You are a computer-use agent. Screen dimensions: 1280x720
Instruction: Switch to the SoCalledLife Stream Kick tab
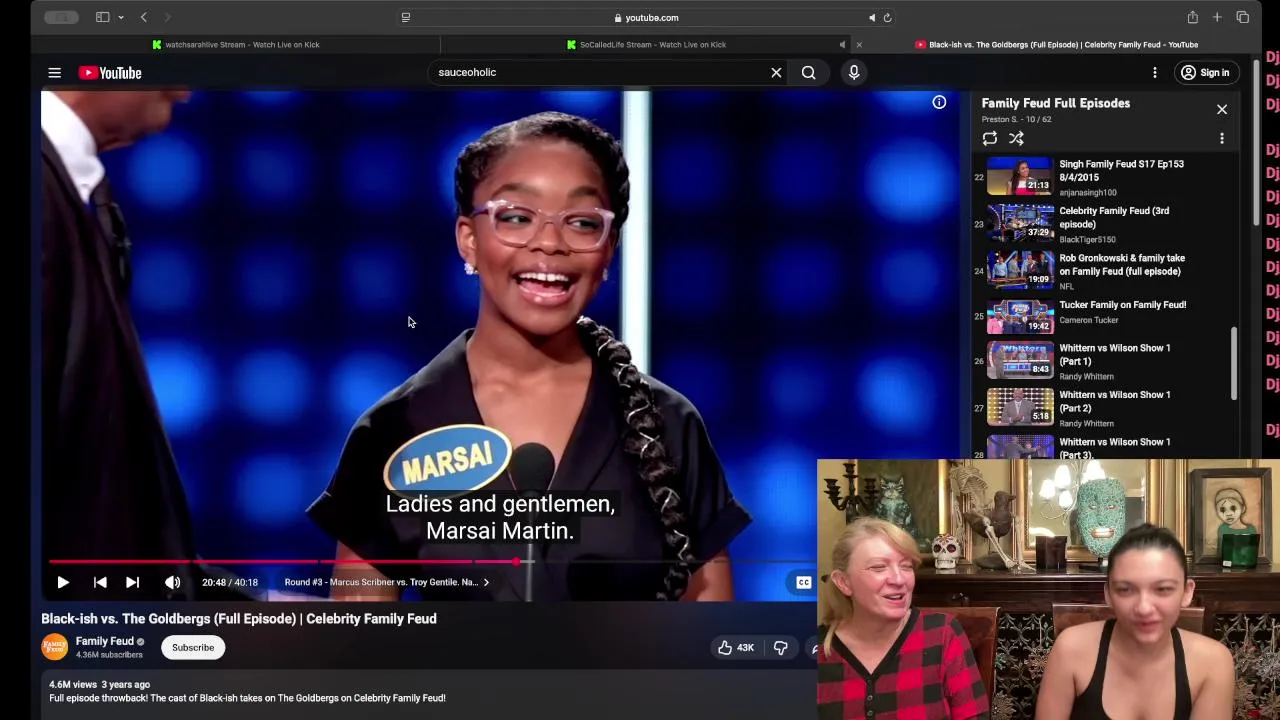646,44
